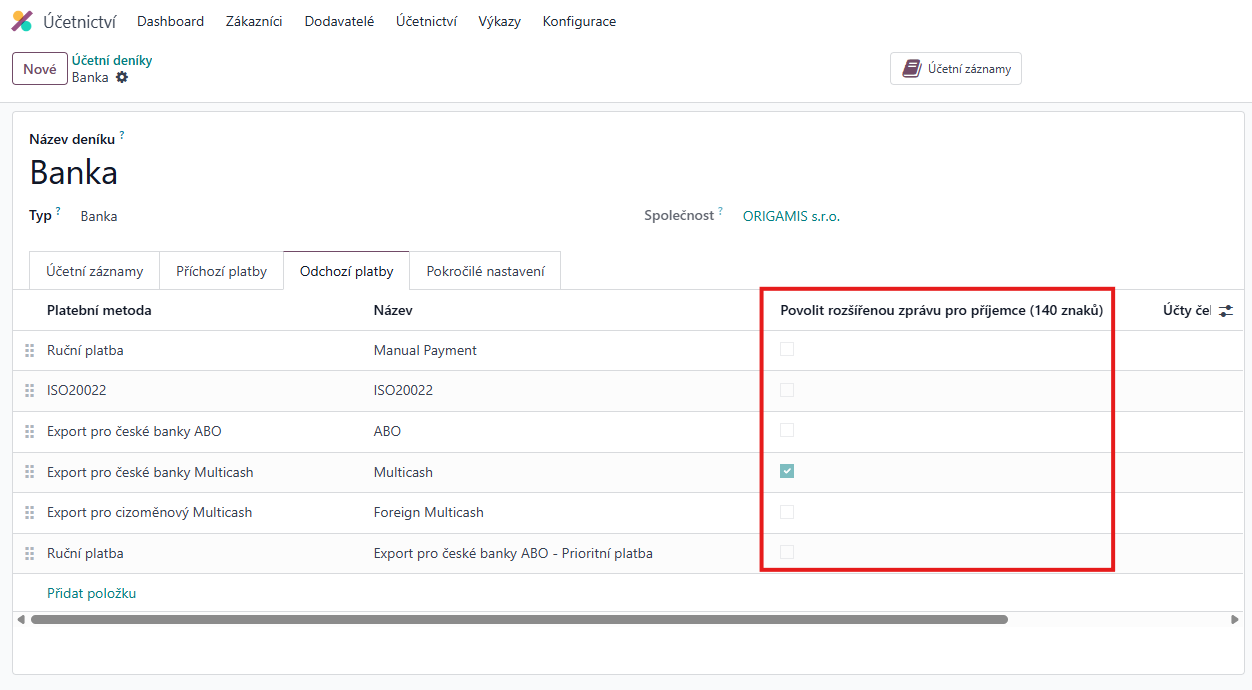Image resolution: width=1252 pixels, height=690 pixels.
Task: Uncheck extended message for Multicash
Action: click(787, 471)
